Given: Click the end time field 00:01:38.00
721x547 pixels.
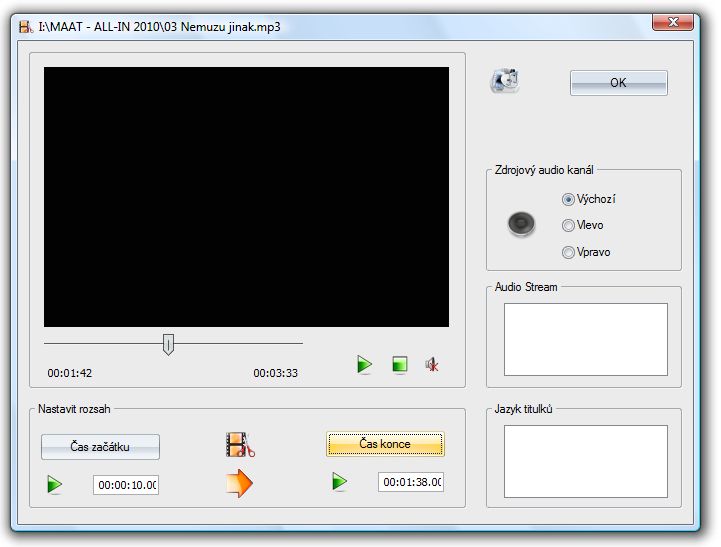Looking at the screenshot, I should pos(411,482).
